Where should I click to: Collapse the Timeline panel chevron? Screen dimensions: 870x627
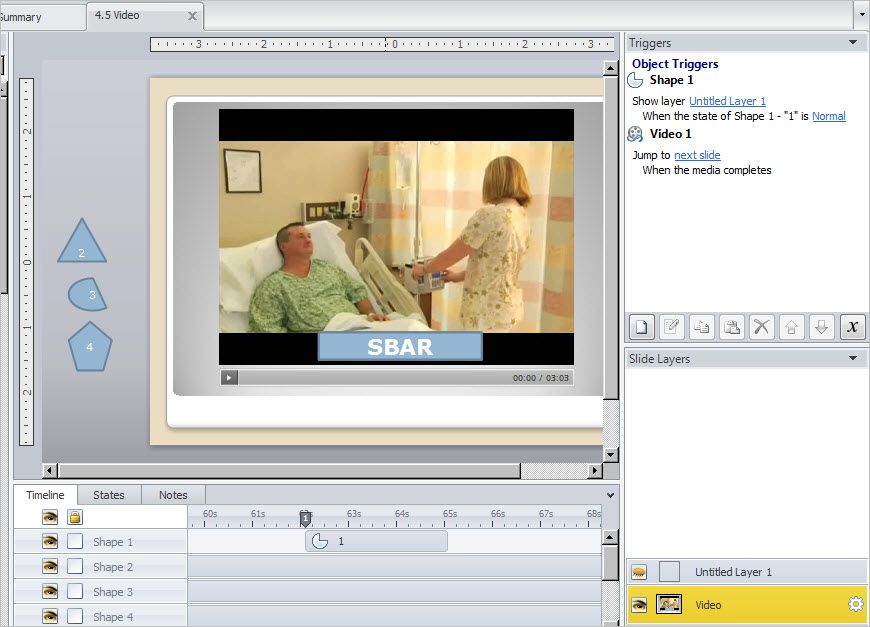click(x=610, y=495)
